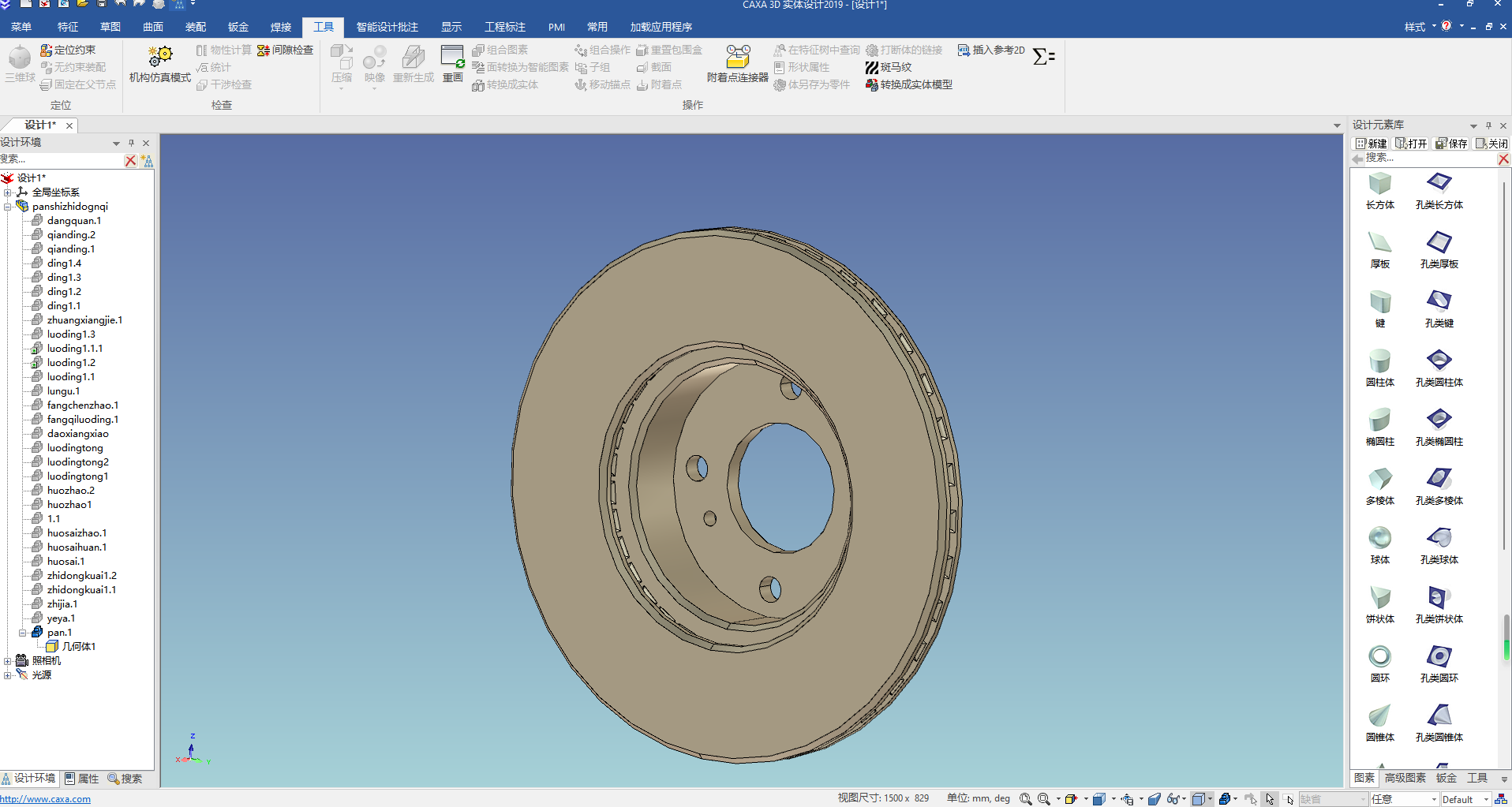Start 机构仿真模式 mechanism simulation mode
Screen dimensions: 1512x807
coord(160,63)
